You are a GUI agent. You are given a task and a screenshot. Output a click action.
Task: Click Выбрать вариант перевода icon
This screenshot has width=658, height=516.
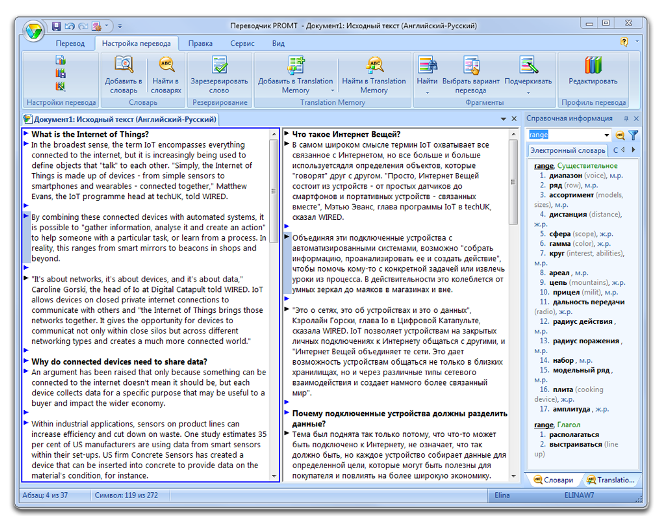(471, 65)
